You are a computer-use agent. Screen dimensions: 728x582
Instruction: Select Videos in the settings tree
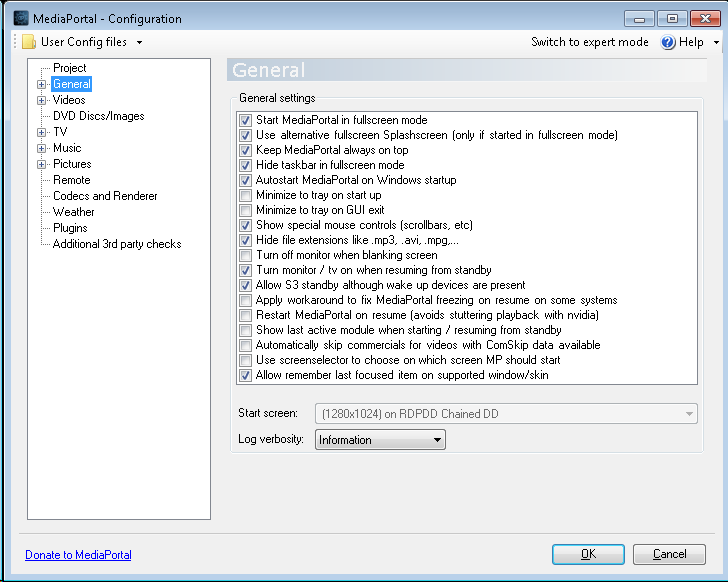(x=69, y=100)
